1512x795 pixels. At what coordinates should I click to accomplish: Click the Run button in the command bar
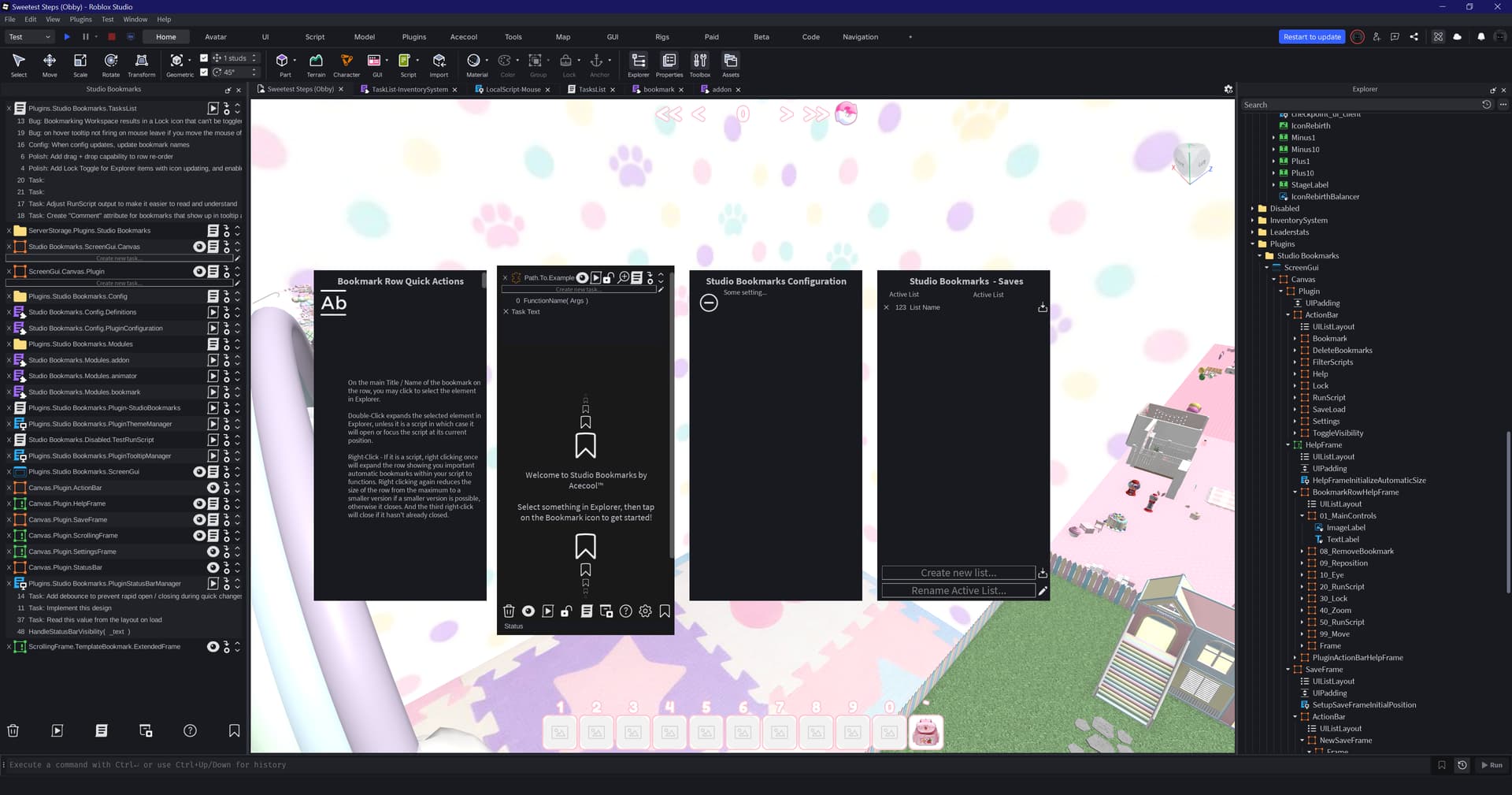click(x=1492, y=765)
